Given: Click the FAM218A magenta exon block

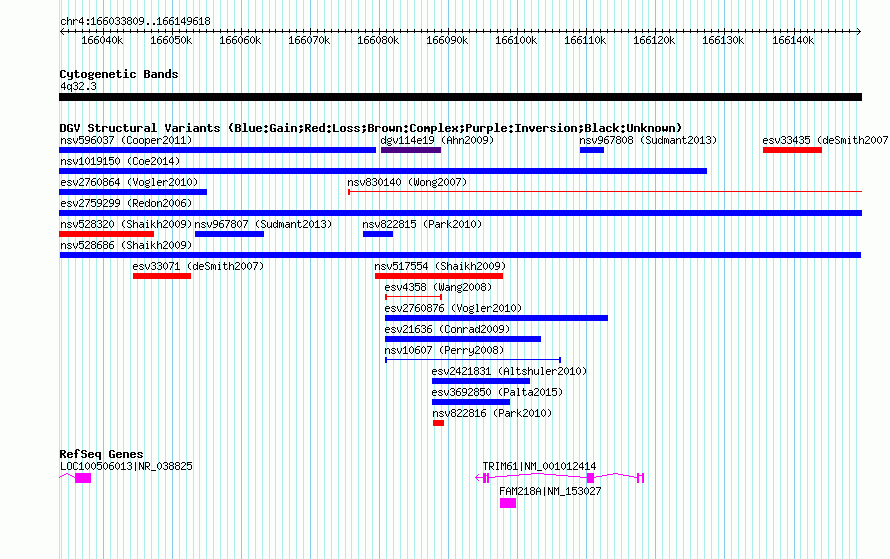Looking at the screenshot, I should pos(508,503).
